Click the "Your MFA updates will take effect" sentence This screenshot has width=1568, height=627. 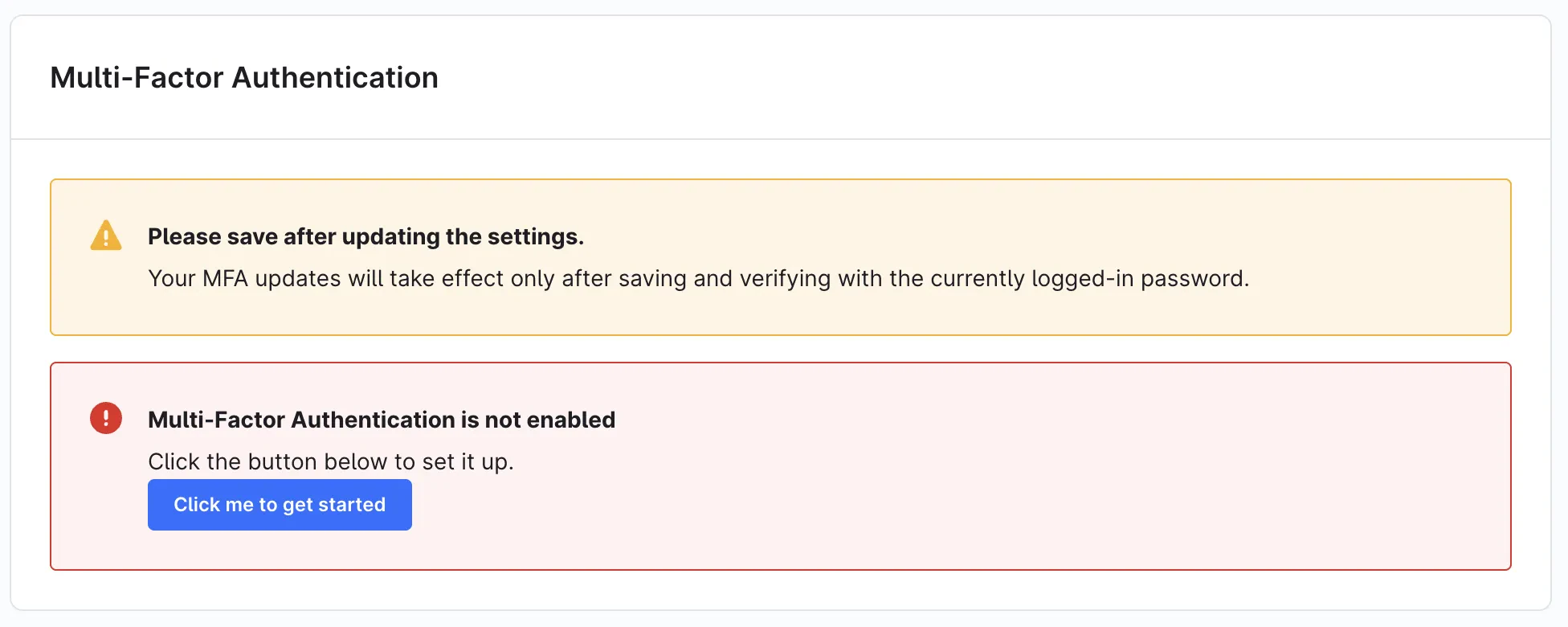(x=698, y=278)
